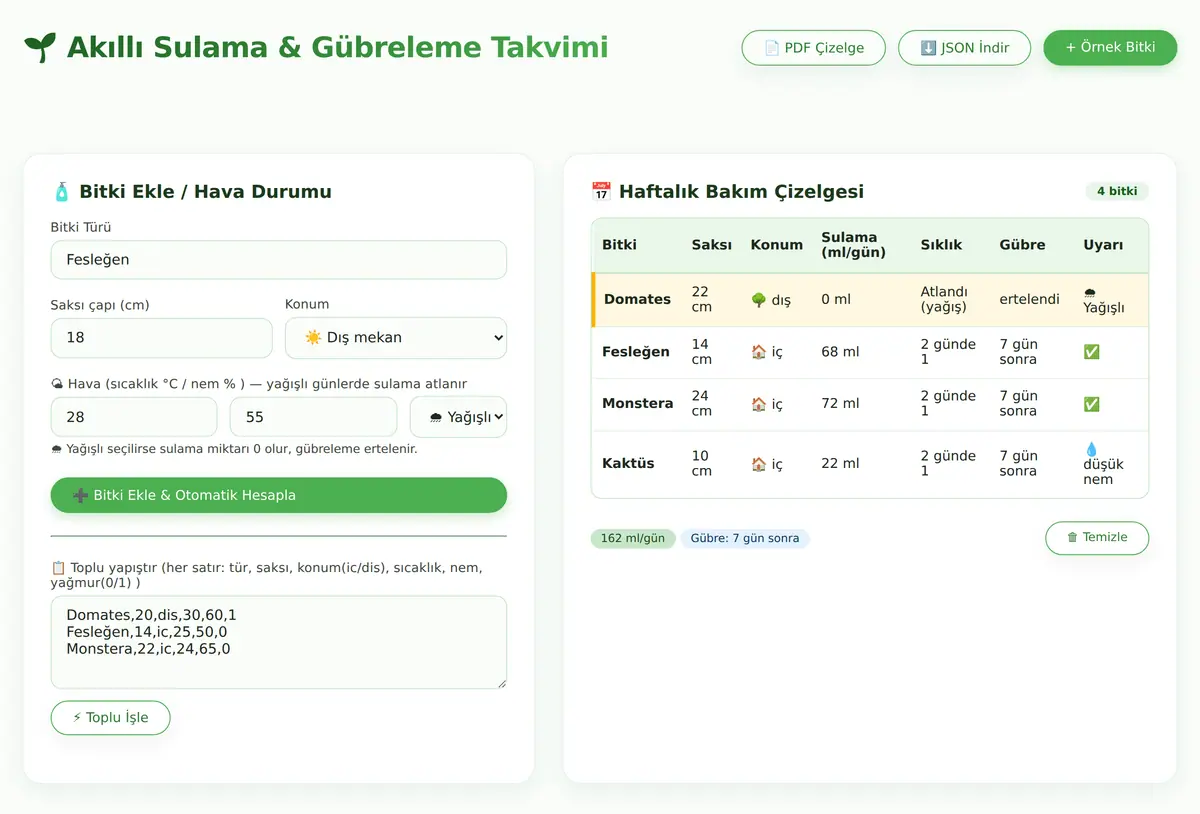Viewport: 1200px width, 814px height.
Task: Click the Atlandı (yağış) frequency cell
Action: pyautogui.click(x=945, y=299)
